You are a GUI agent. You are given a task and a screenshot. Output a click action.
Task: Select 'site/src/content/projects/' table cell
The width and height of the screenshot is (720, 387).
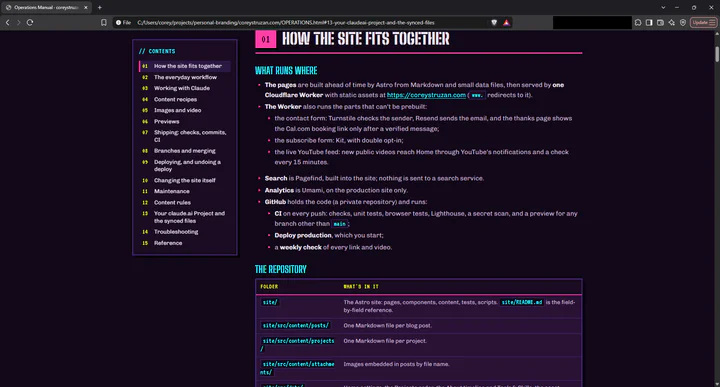coord(298,345)
